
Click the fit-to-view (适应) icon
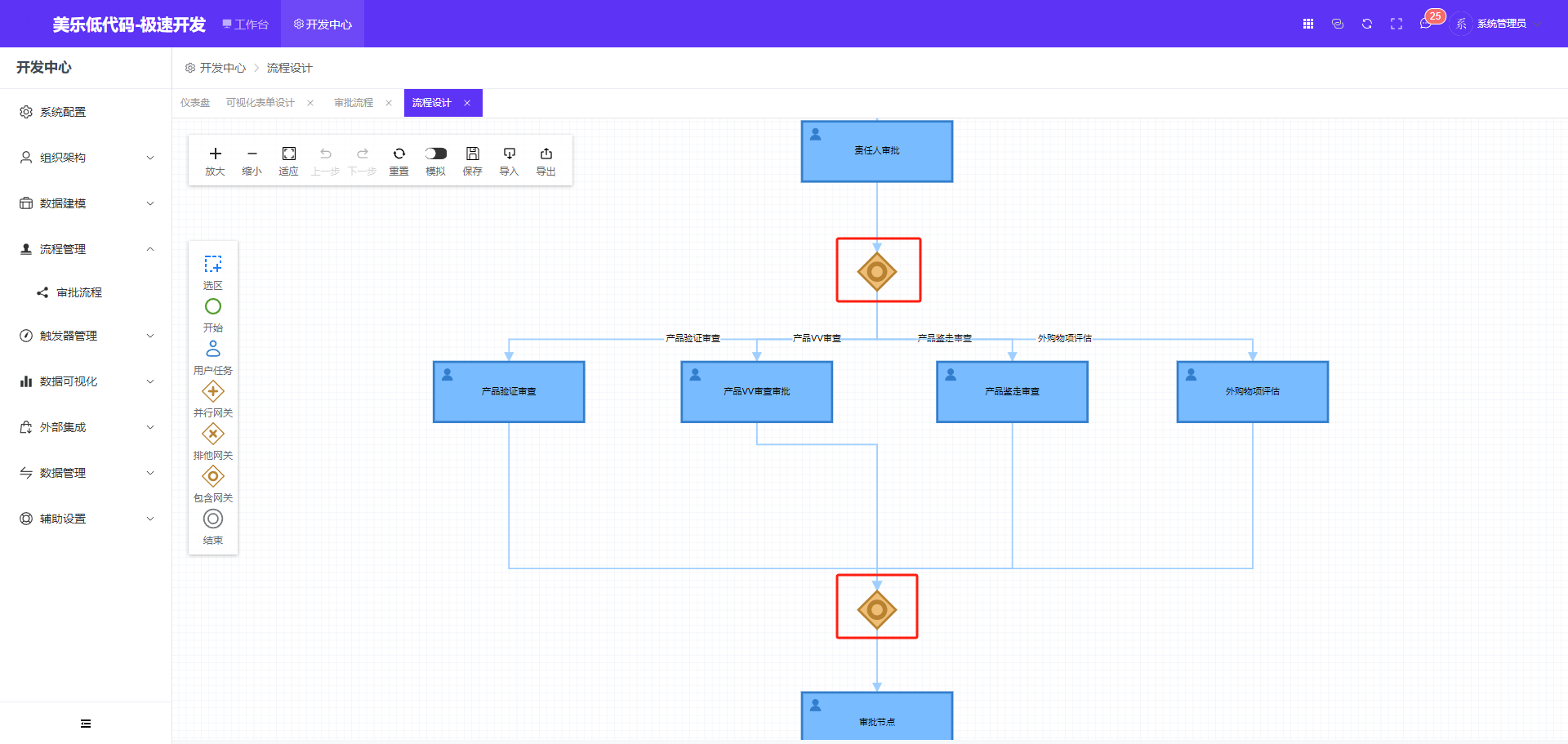tap(288, 154)
